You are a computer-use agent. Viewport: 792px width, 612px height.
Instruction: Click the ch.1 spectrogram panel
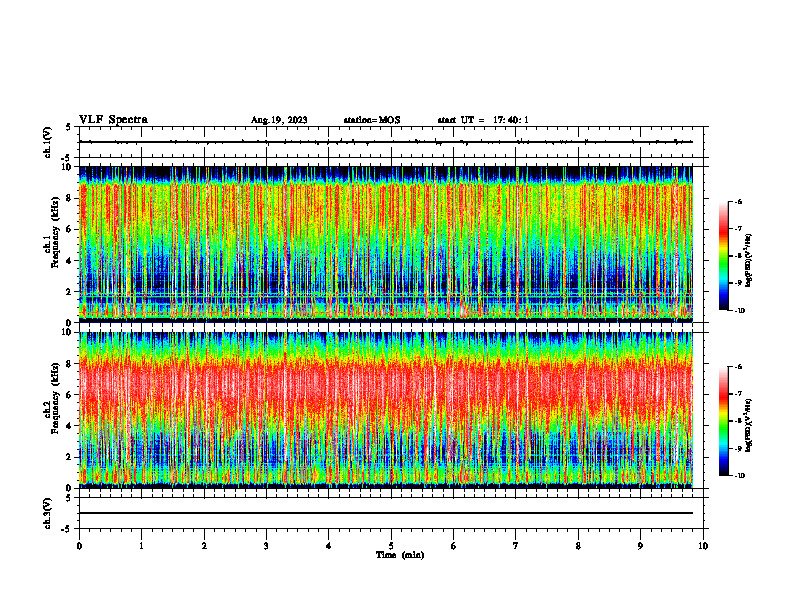[x=386, y=244]
